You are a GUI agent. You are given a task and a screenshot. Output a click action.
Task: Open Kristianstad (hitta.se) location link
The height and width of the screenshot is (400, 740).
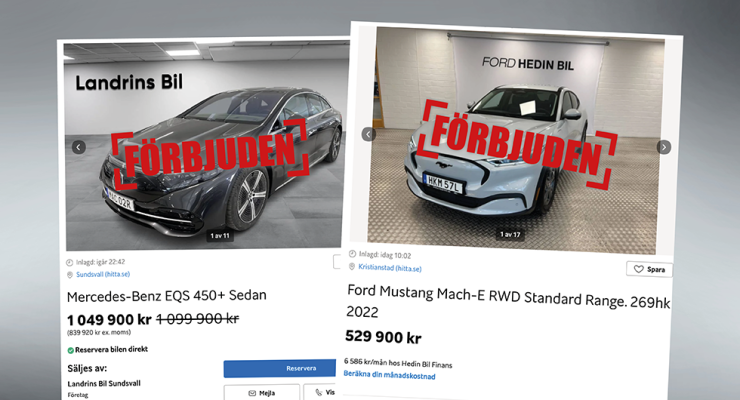390,268
